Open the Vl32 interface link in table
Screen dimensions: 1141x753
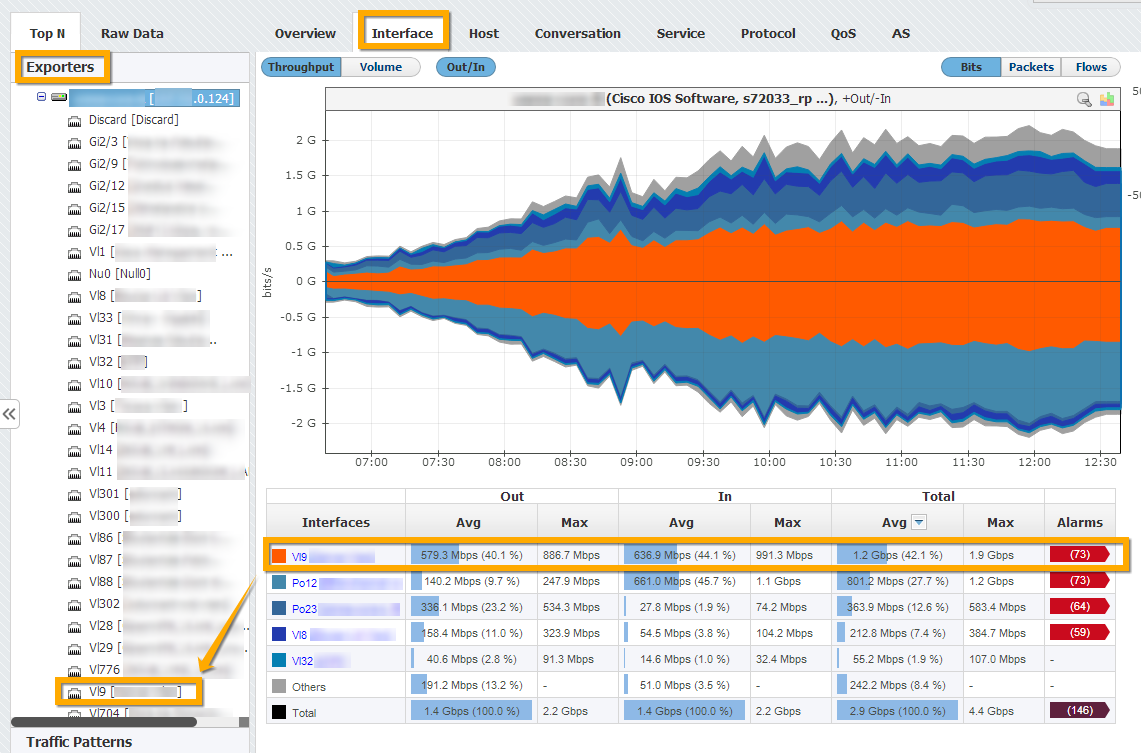point(302,661)
